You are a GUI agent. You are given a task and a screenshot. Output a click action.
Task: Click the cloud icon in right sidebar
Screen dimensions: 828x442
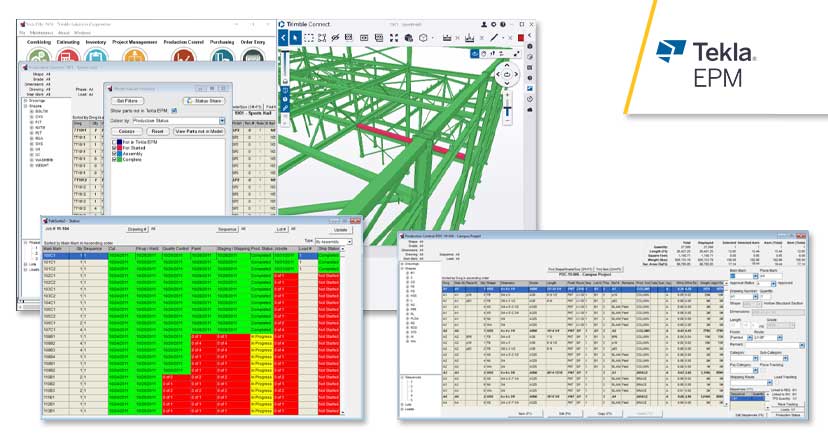point(530,109)
